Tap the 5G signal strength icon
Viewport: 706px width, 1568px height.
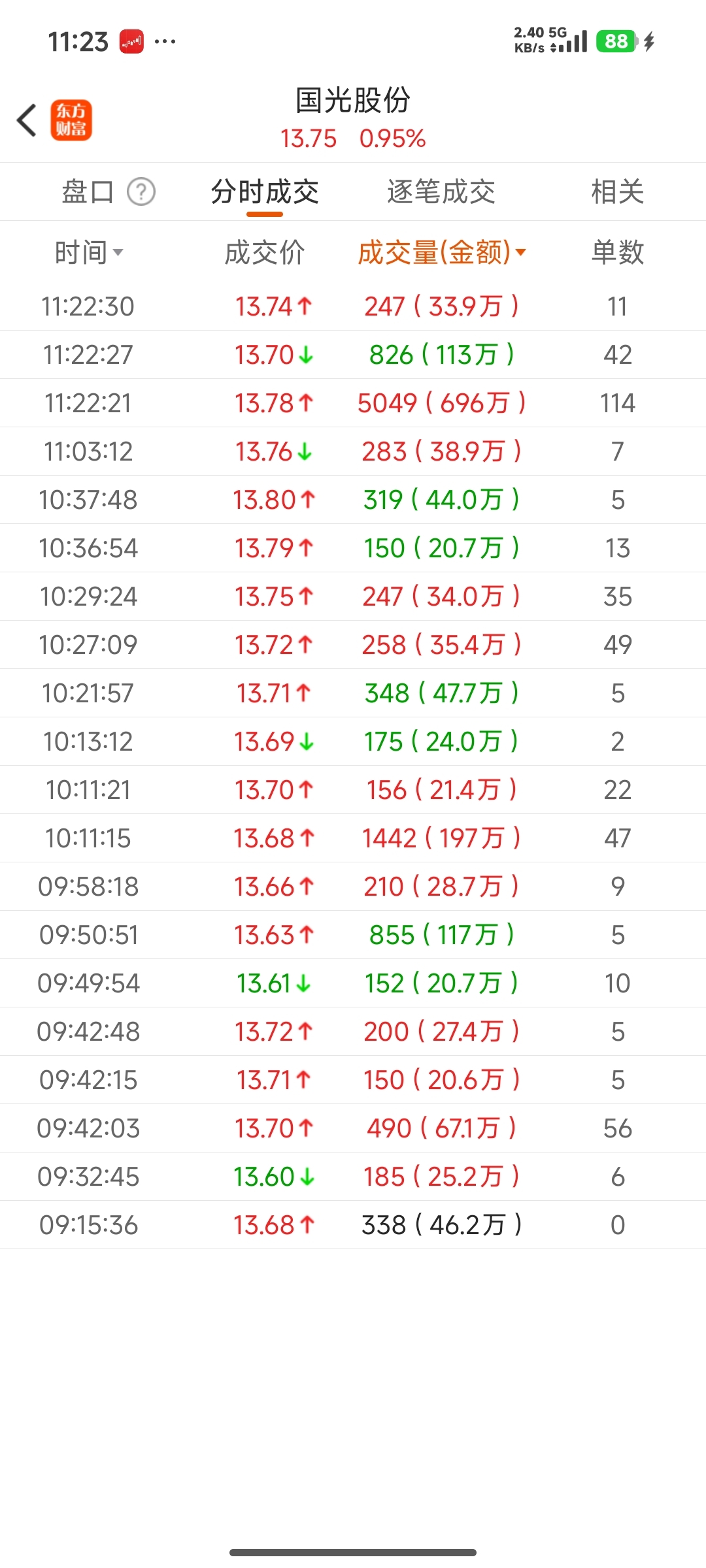[x=569, y=42]
